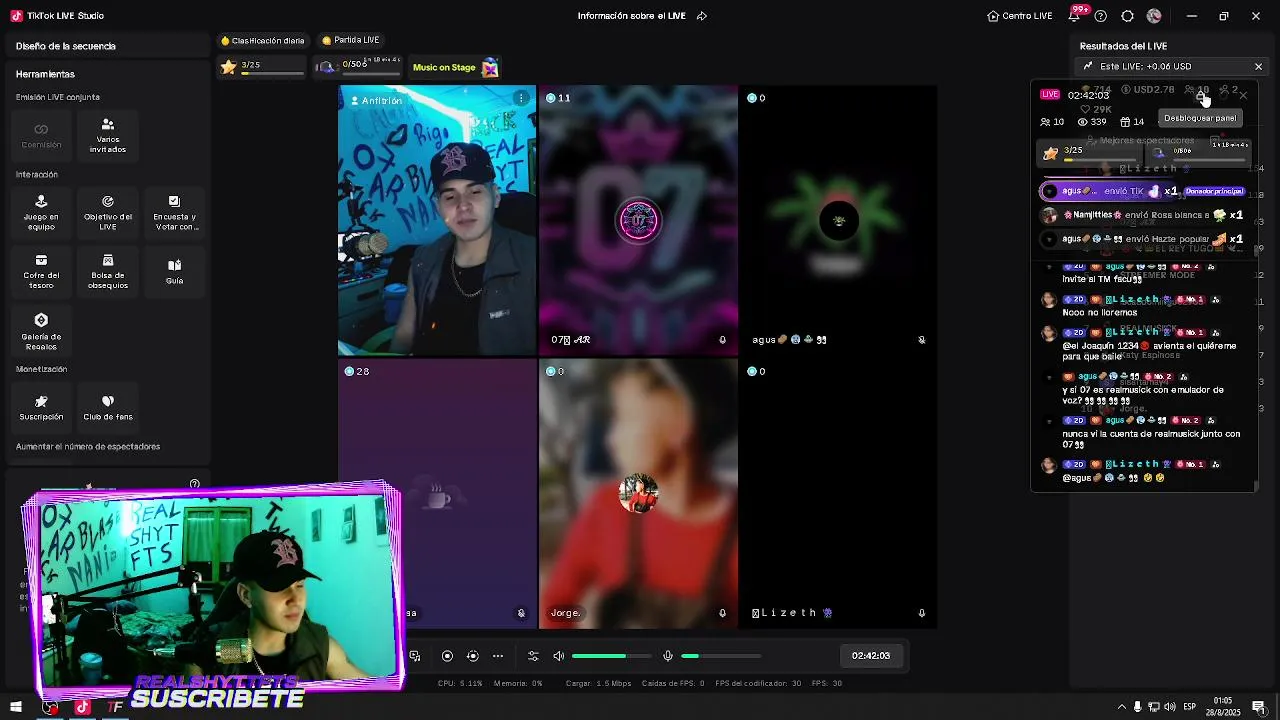1280x720 pixels.
Task: Open Club de fans tool
Action: coord(107,407)
